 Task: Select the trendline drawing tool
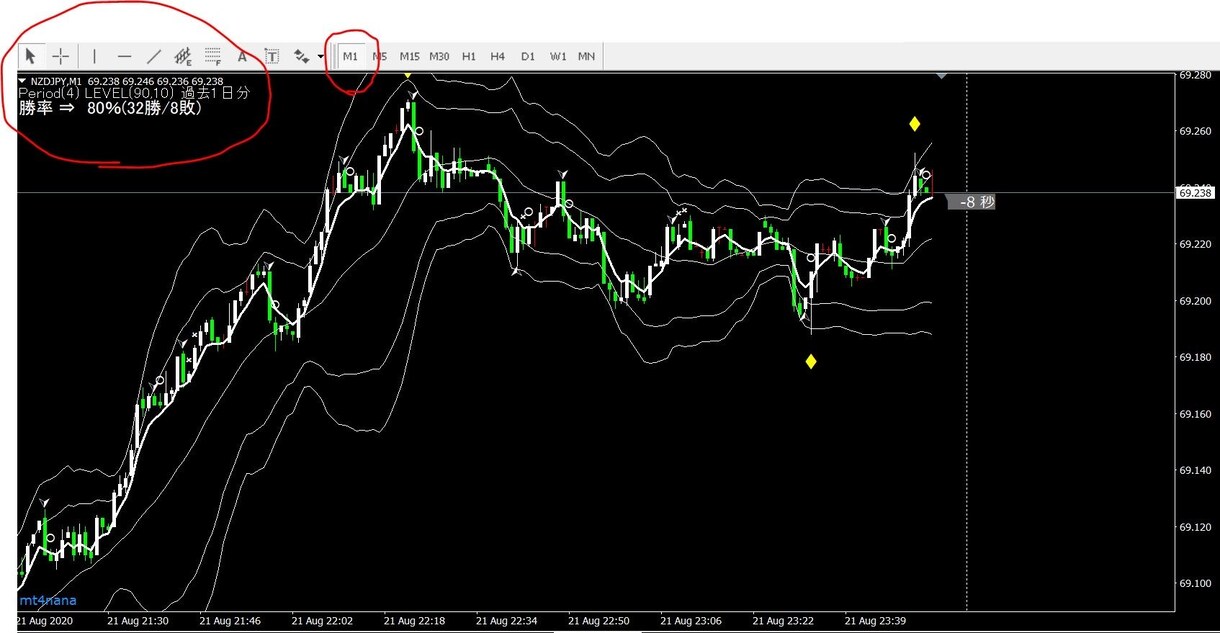click(154, 56)
